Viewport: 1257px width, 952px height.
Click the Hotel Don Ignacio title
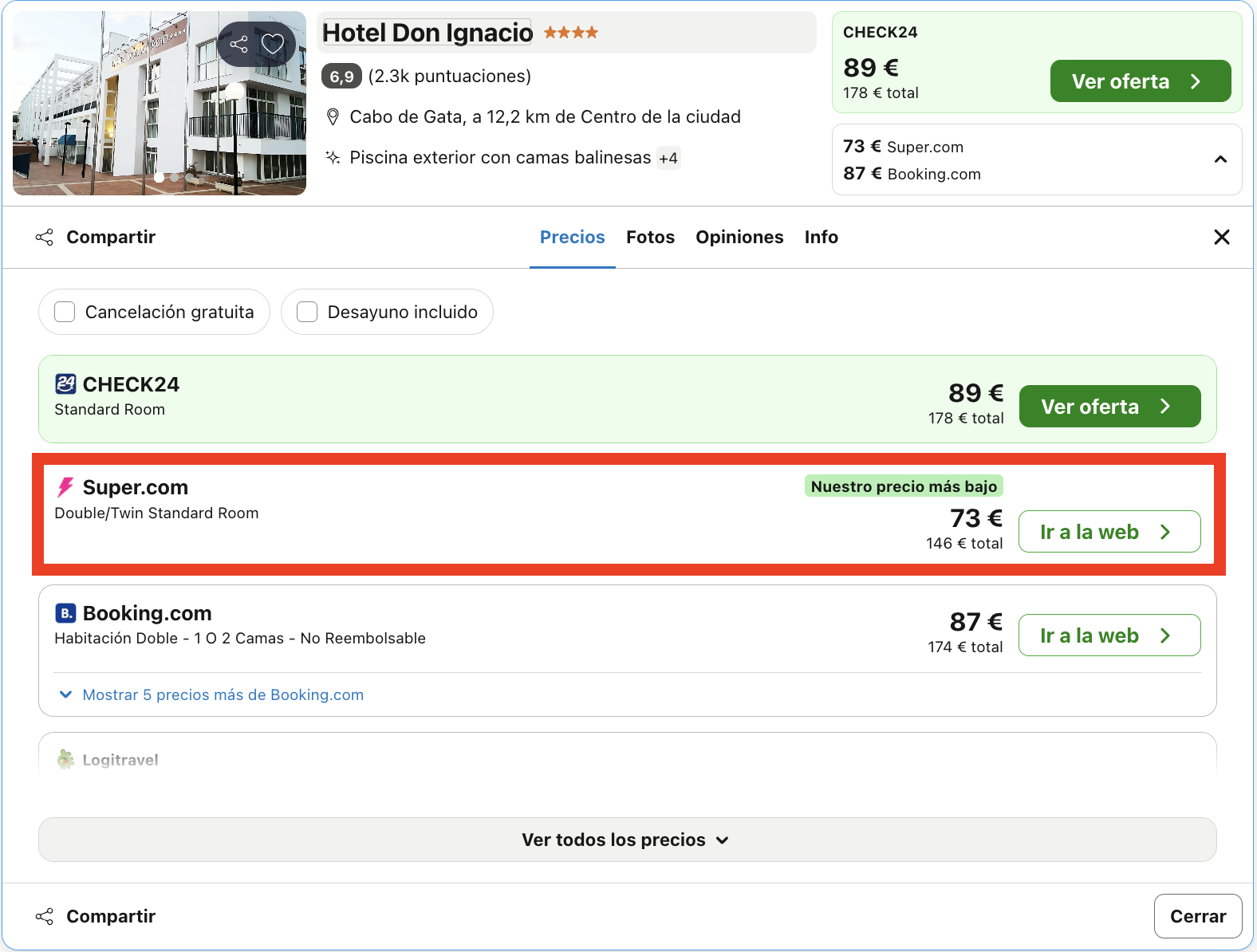[x=428, y=33]
